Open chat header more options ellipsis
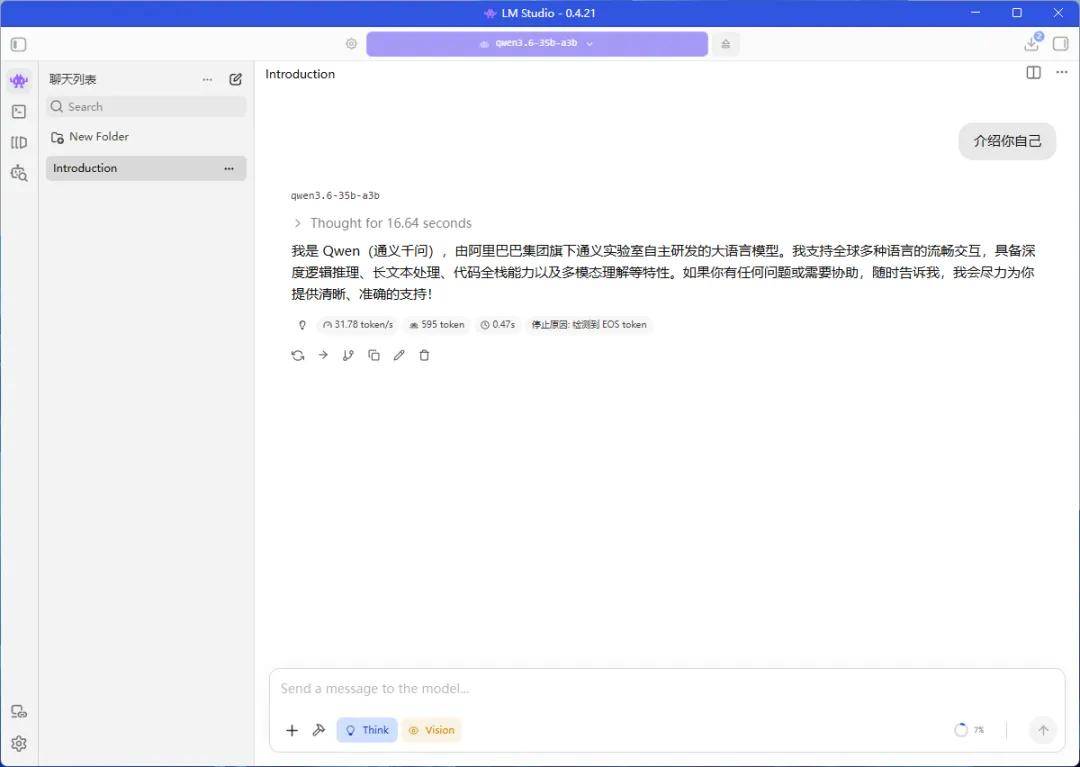The image size is (1080, 767). [x=1061, y=72]
